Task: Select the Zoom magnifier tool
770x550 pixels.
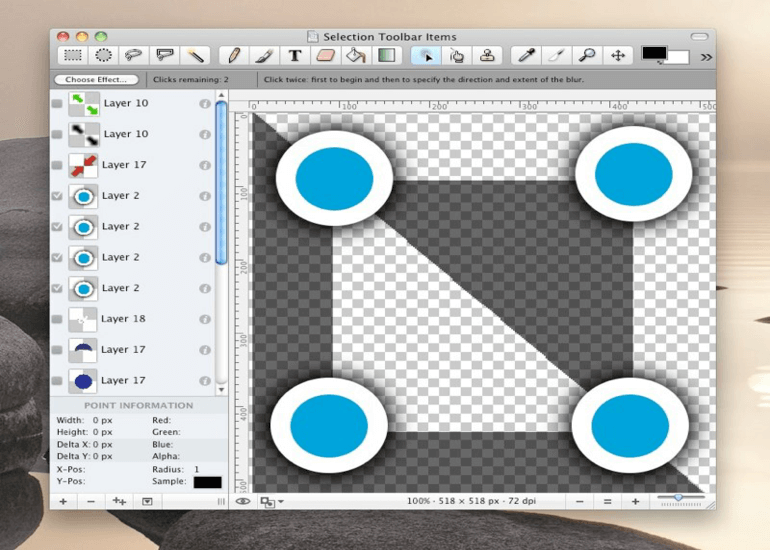Action: tap(587, 56)
